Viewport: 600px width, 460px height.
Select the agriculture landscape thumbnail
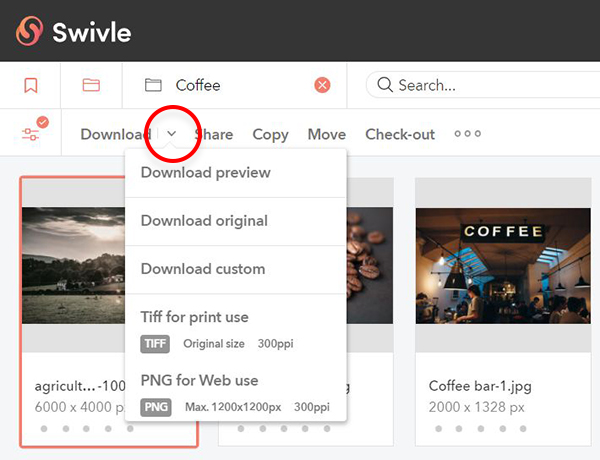pyautogui.click(x=73, y=266)
